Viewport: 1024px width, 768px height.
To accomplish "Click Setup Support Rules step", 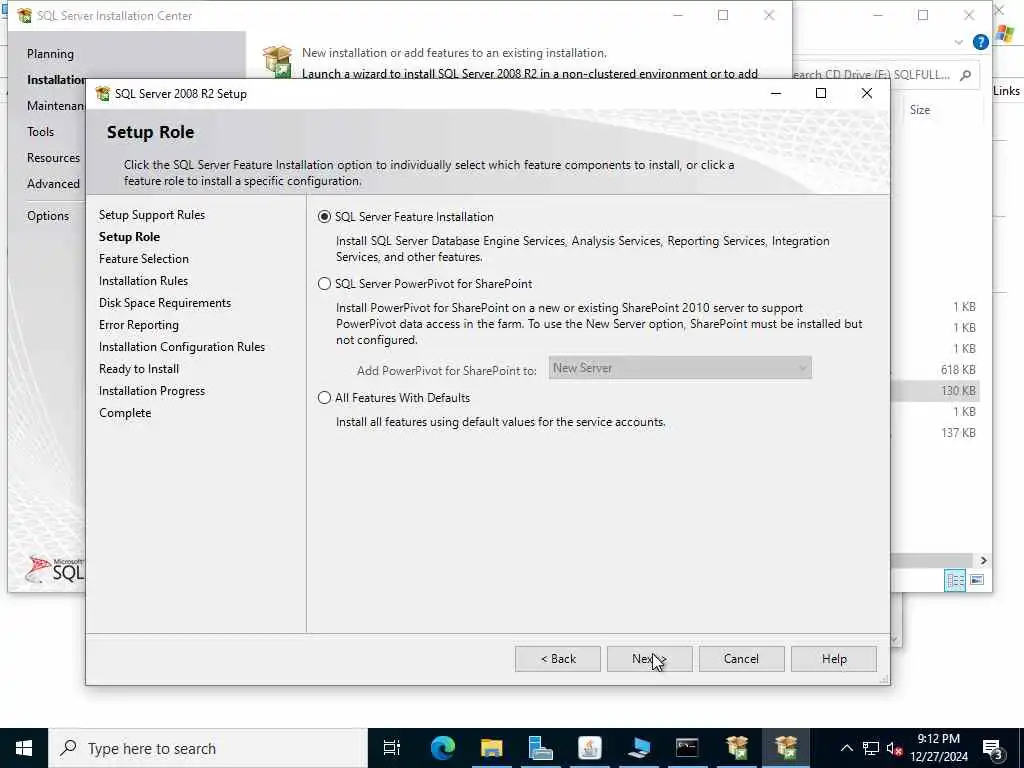I will click(152, 215).
